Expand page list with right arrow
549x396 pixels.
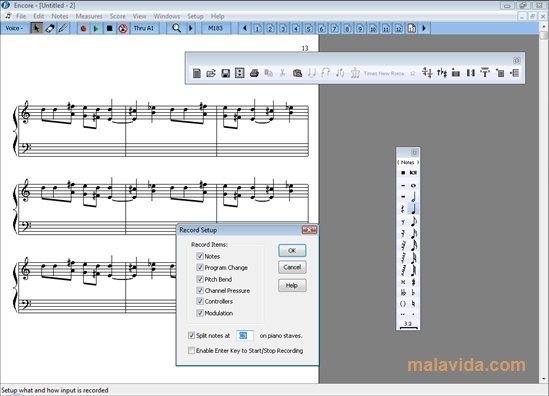tap(424, 28)
